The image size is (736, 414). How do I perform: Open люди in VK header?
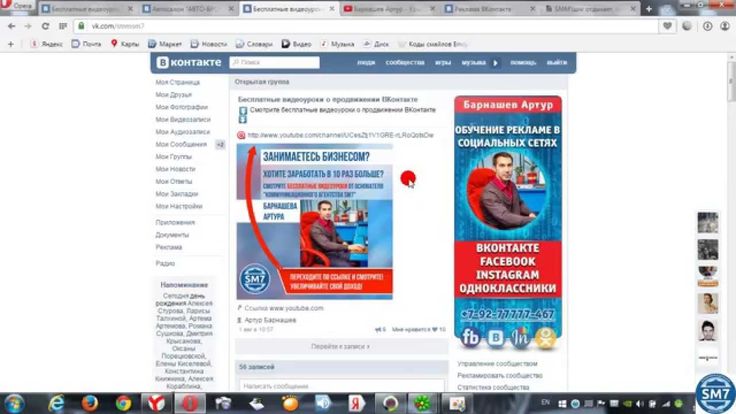366,62
